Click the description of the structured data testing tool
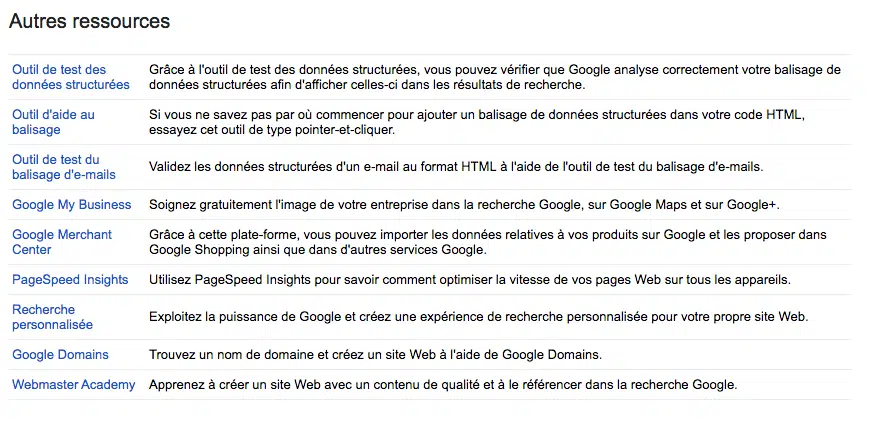The width and height of the screenshot is (876, 421). point(495,77)
